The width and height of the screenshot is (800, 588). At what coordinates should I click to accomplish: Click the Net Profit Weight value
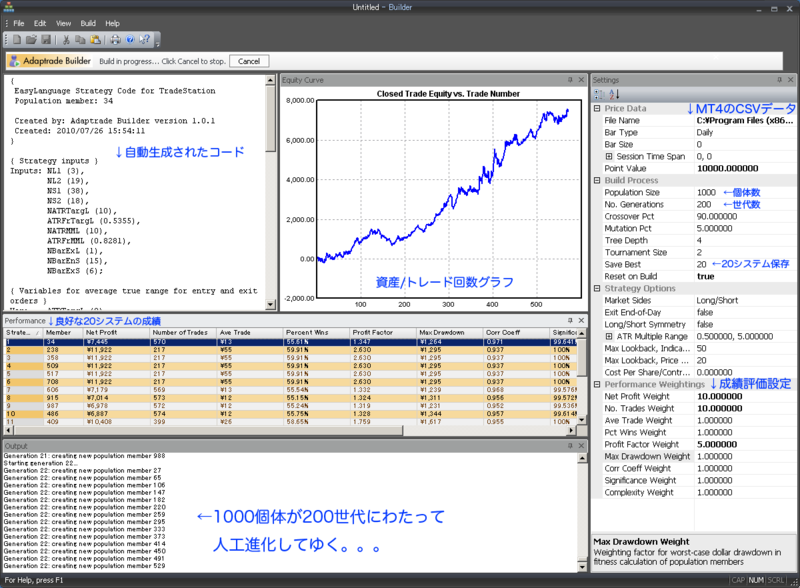[x=719, y=397]
